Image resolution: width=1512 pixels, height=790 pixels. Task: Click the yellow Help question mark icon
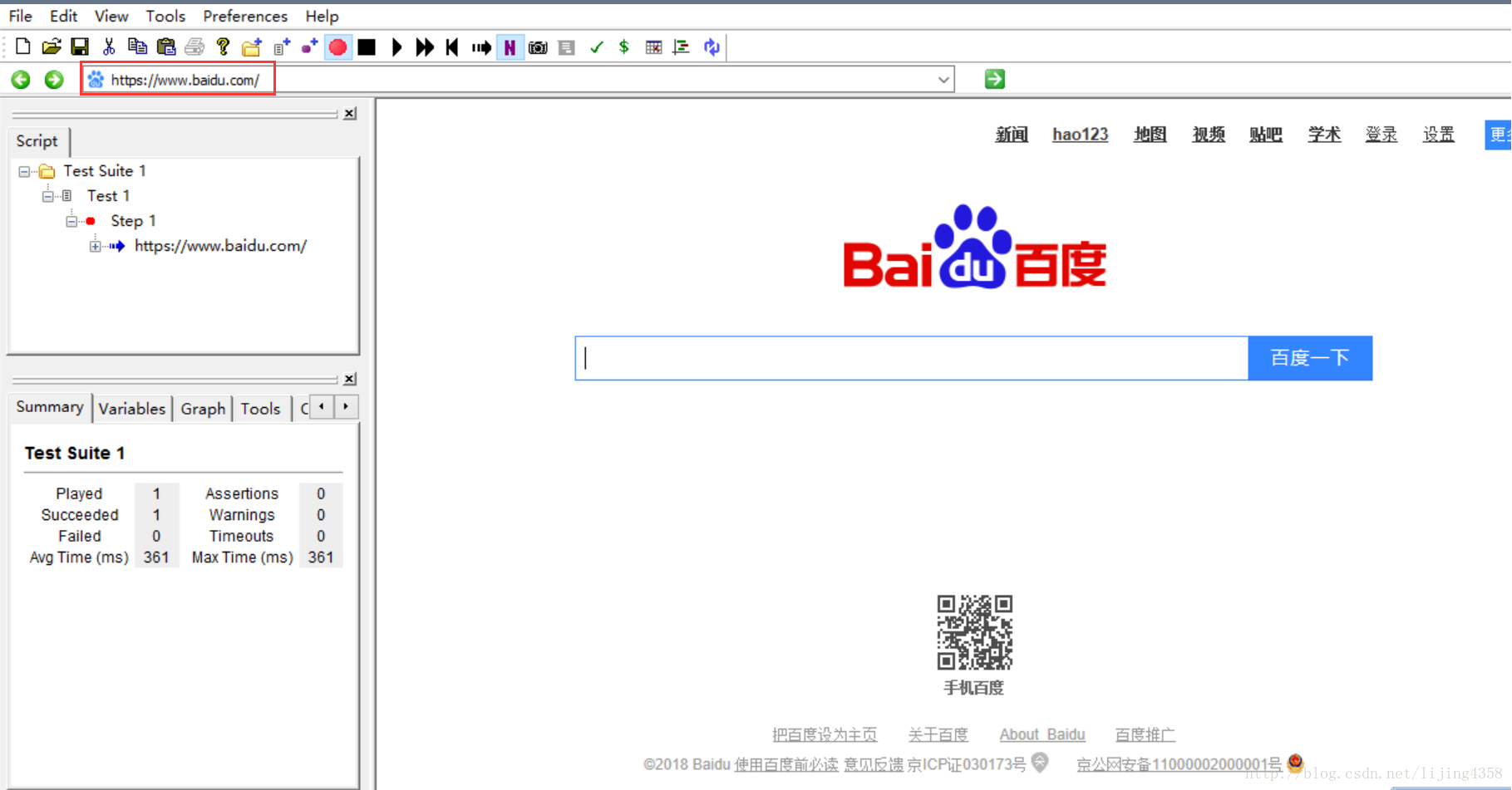point(223,47)
